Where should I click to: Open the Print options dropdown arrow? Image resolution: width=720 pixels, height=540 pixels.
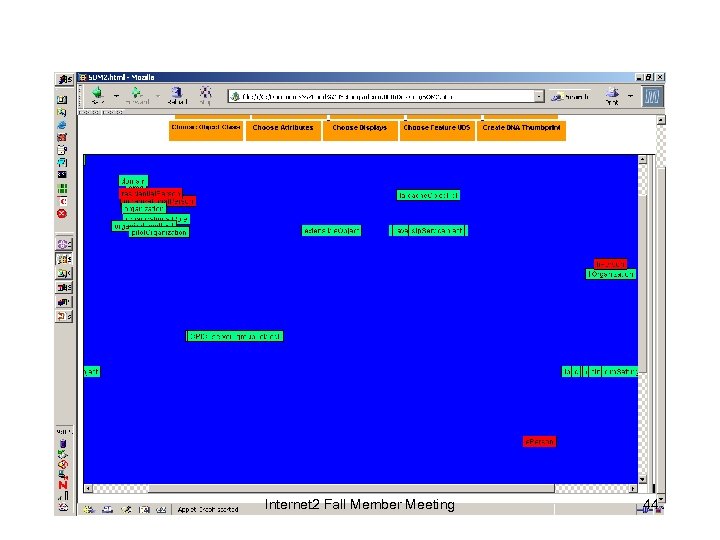pos(630,96)
